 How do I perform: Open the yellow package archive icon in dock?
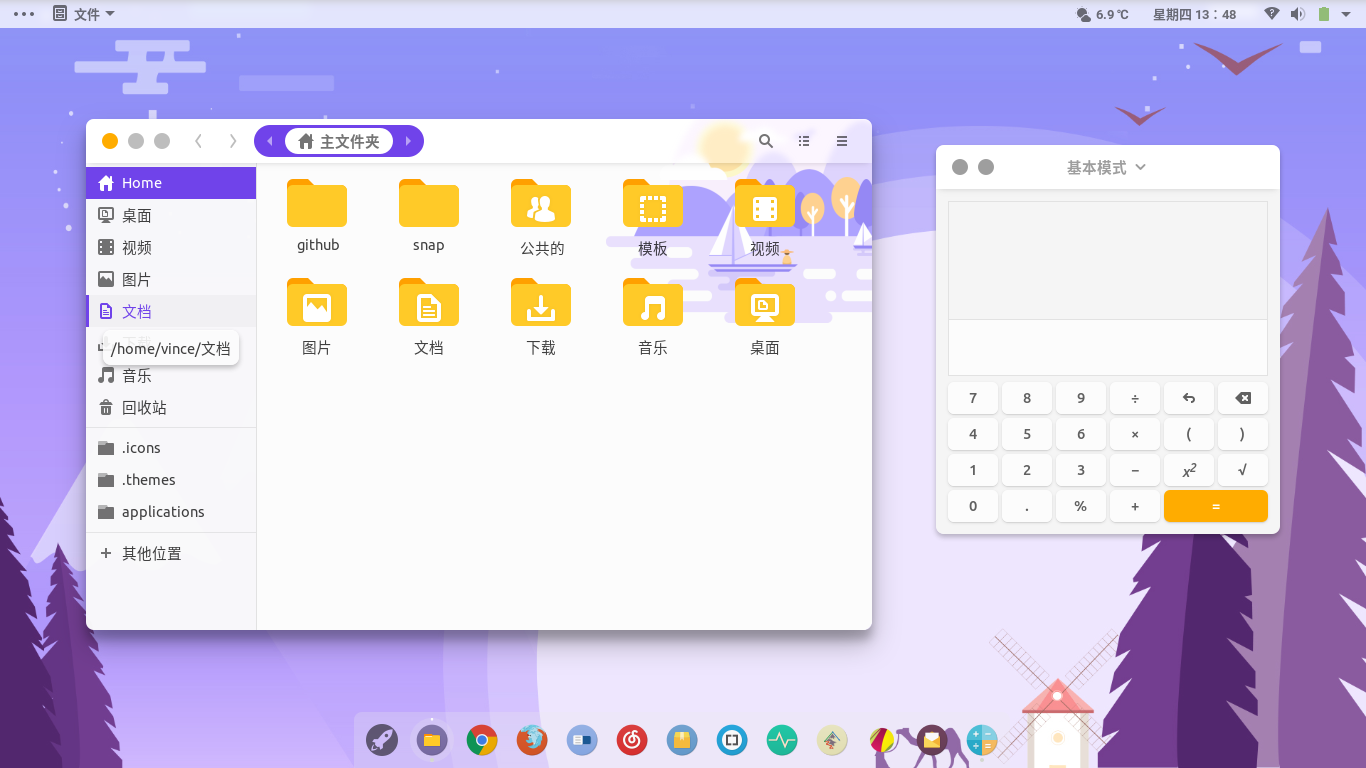click(x=682, y=740)
